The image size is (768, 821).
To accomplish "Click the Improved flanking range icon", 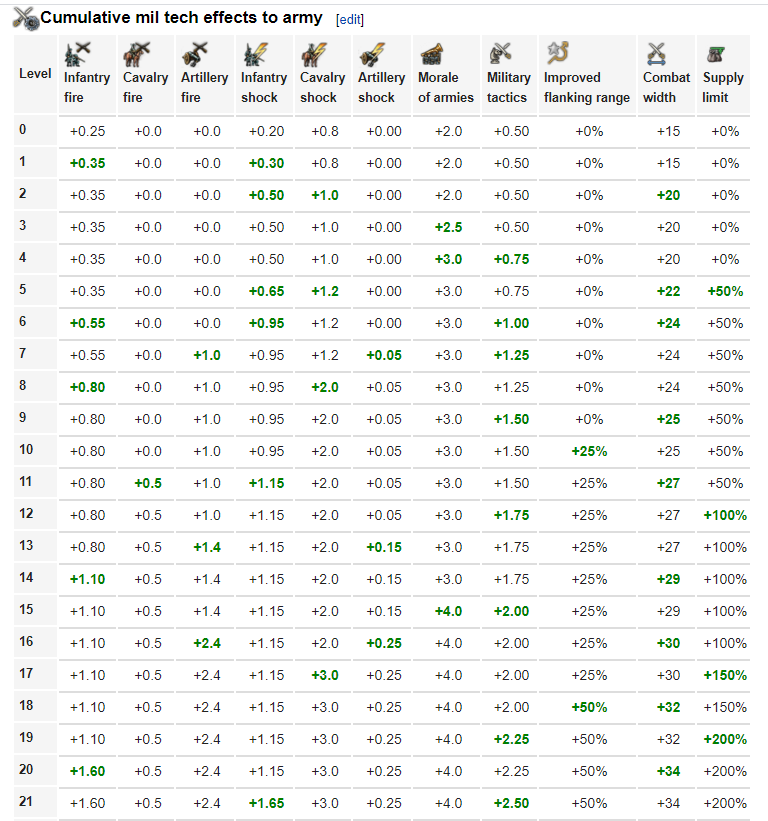I will pos(558,53).
